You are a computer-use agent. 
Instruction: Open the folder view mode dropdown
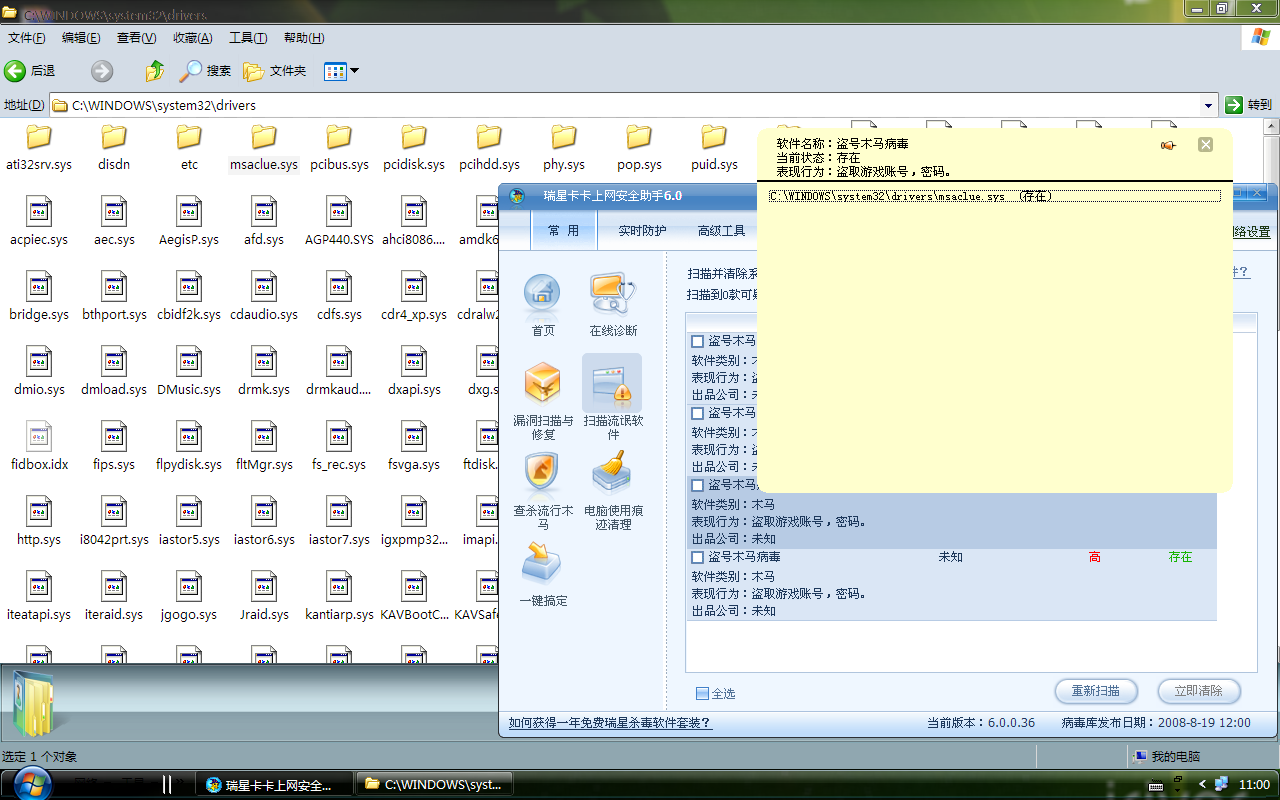point(354,71)
